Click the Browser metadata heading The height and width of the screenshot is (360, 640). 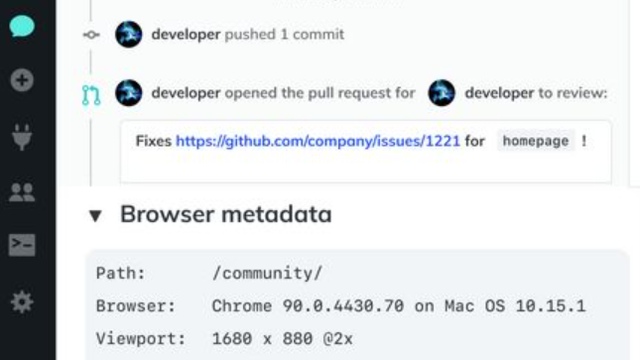(x=226, y=214)
